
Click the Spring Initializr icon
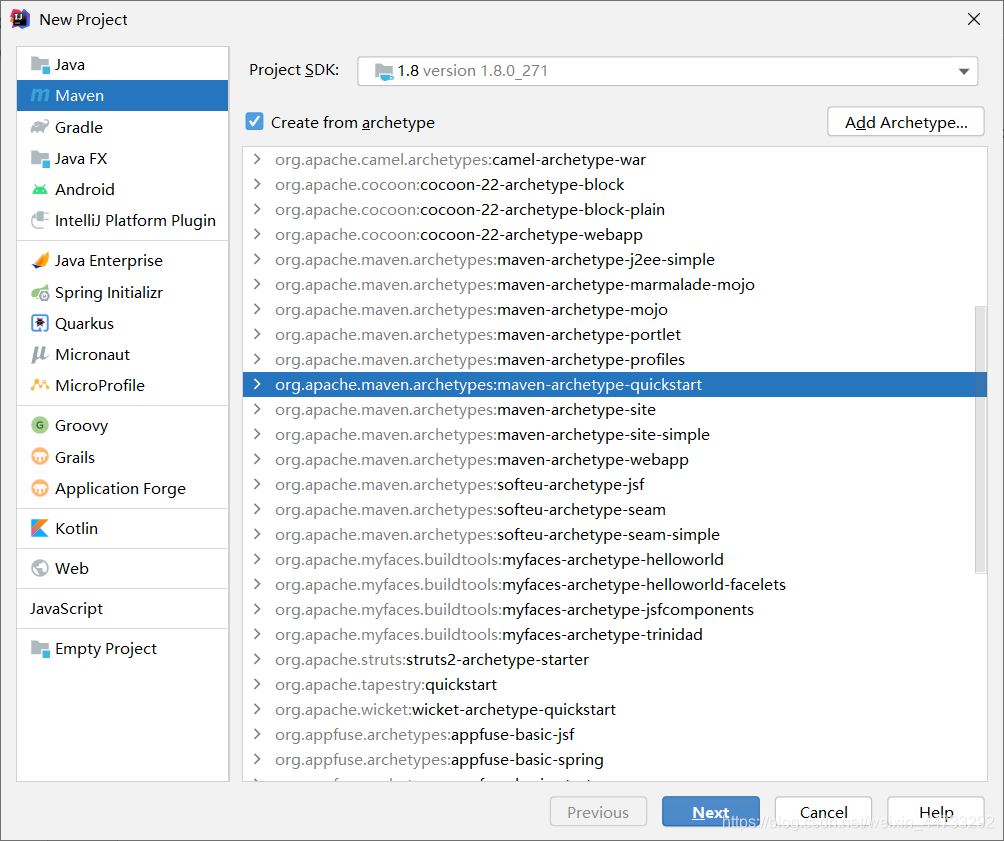tap(40, 293)
